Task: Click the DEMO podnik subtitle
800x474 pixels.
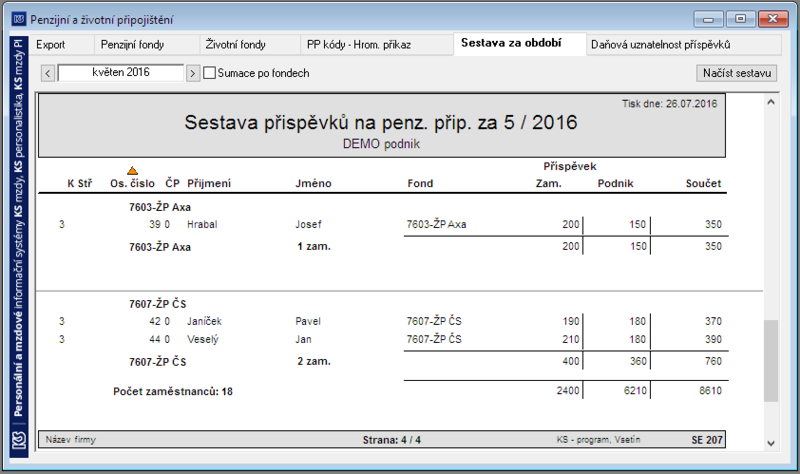Action: tap(381, 144)
